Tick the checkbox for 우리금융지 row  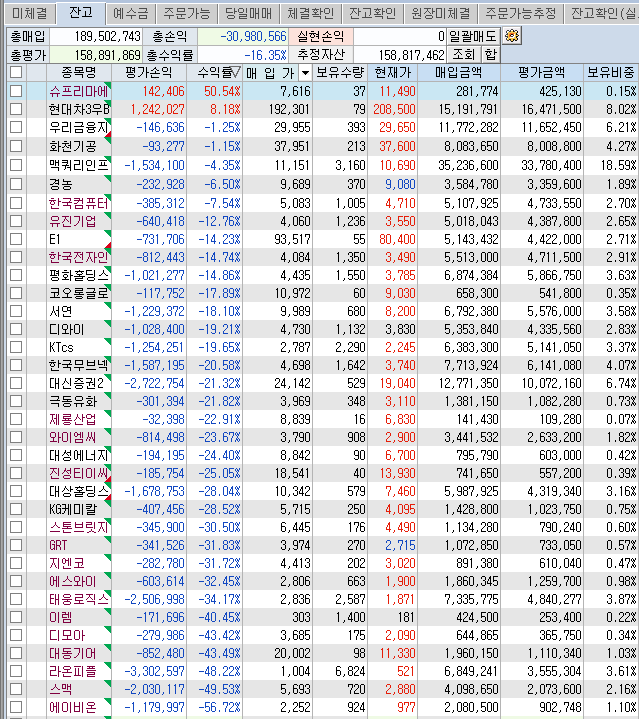pyautogui.click(x=16, y=127)
